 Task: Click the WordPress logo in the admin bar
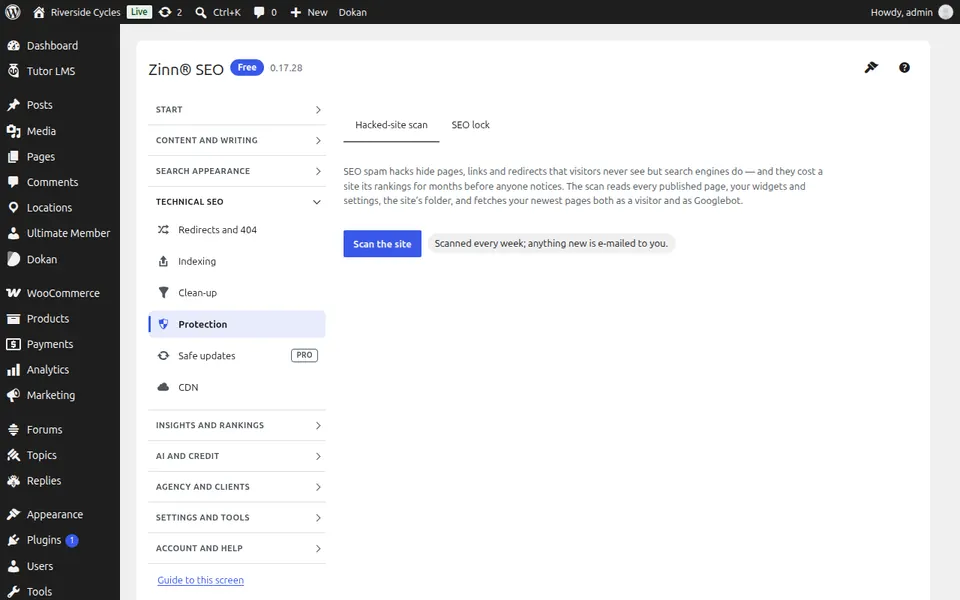point(13,12)
